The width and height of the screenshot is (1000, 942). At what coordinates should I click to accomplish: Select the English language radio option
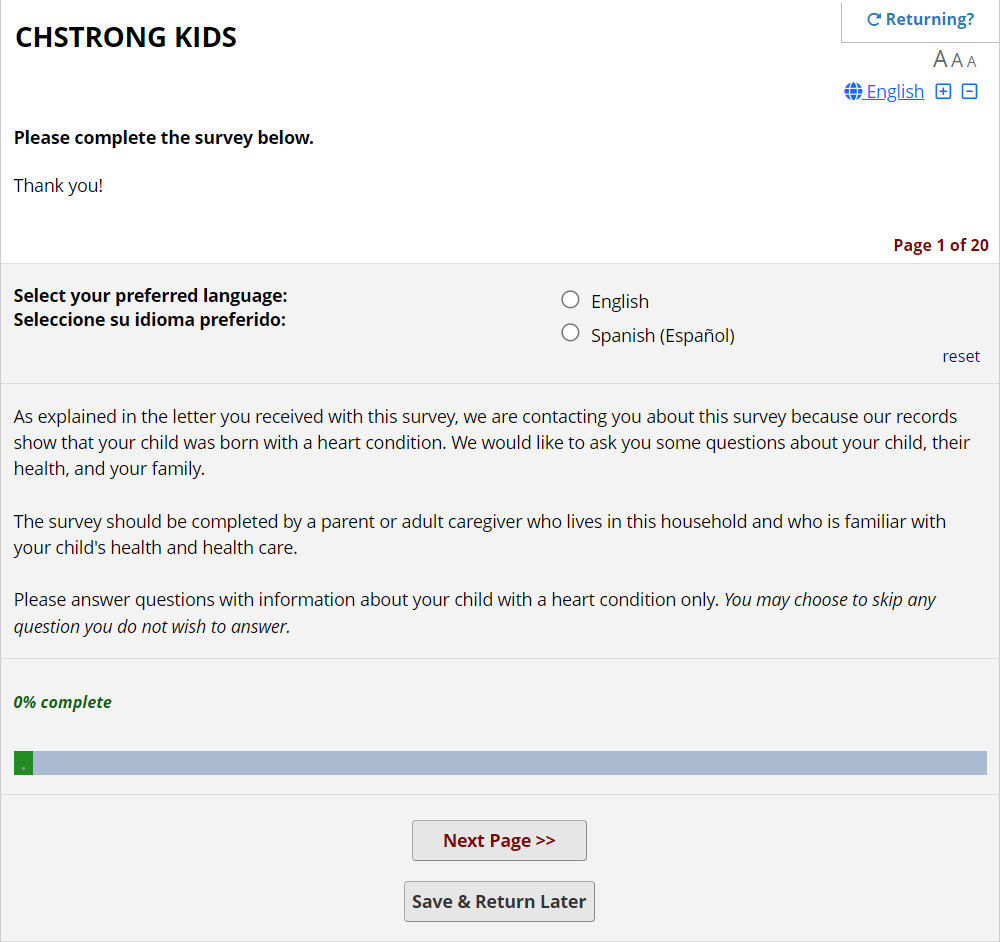click(570, 300)
